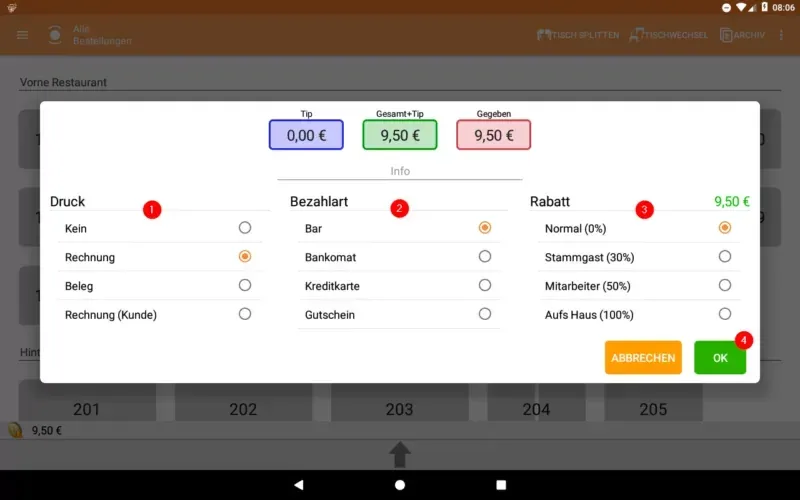Choose Stammgast (30%) discount
Screen dimensions: 800x500
click(724, 256)
